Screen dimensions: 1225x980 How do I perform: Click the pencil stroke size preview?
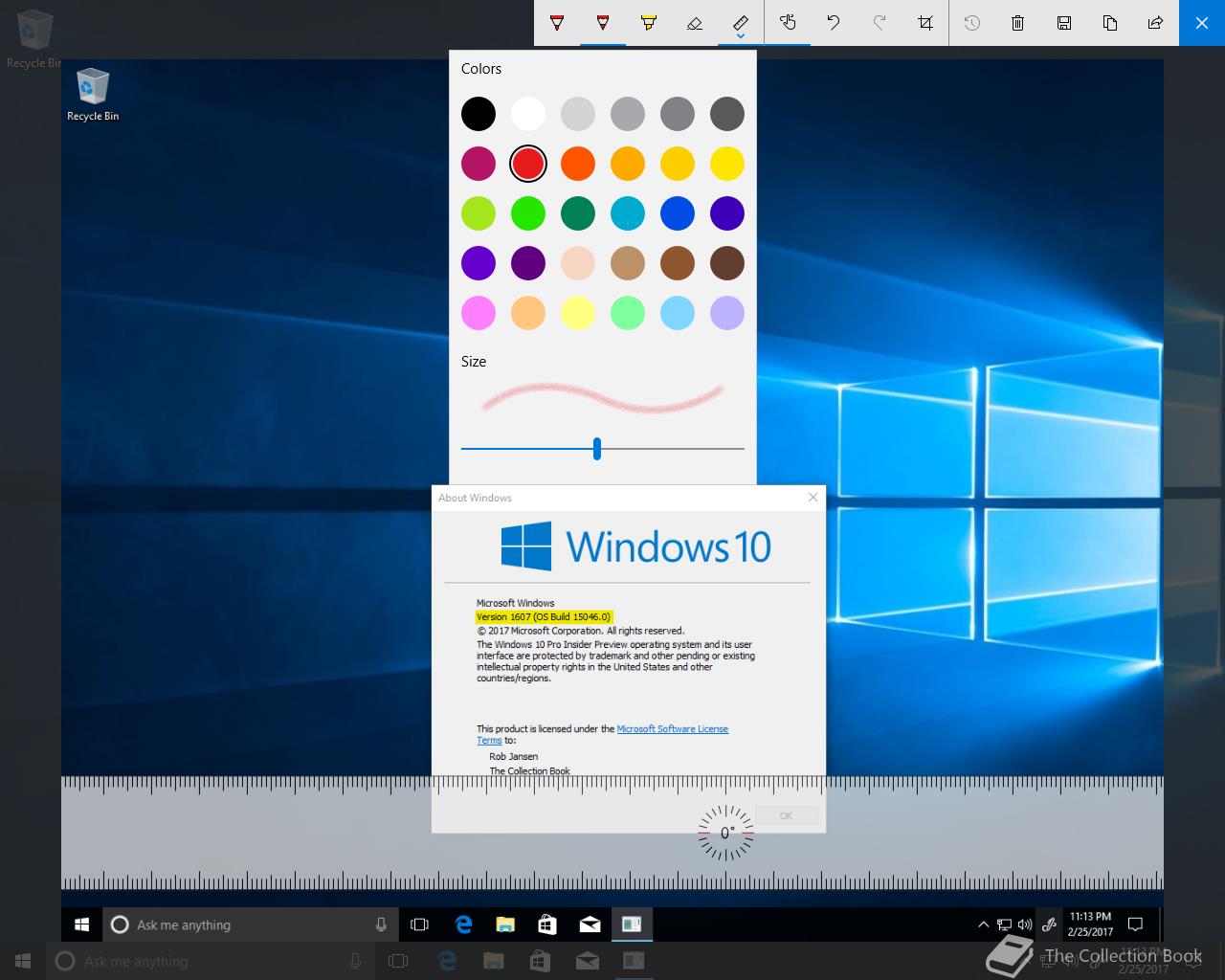pyautogui.click(x=602, y=397)
